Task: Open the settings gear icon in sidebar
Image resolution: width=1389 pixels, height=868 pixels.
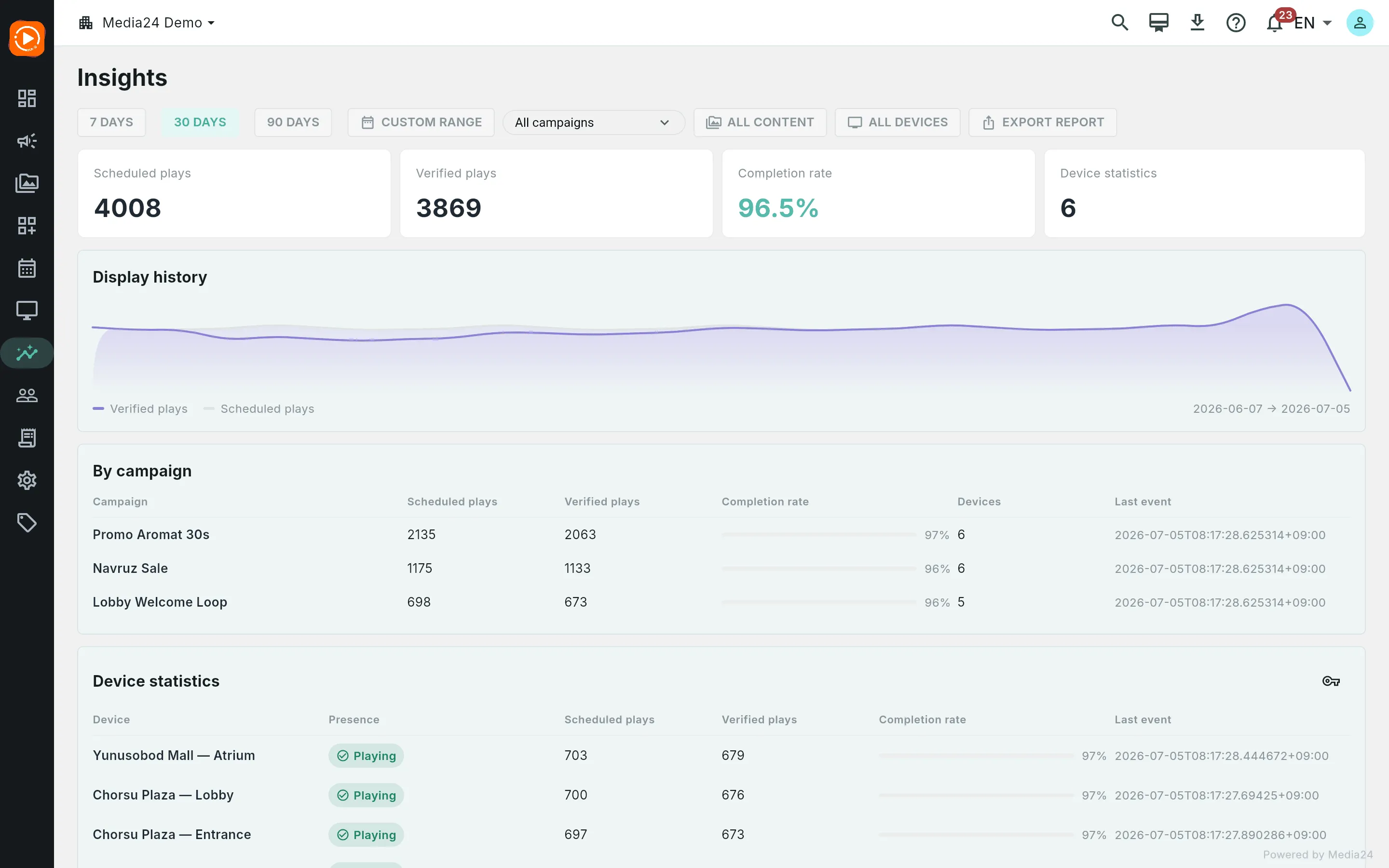Action: 27,480
